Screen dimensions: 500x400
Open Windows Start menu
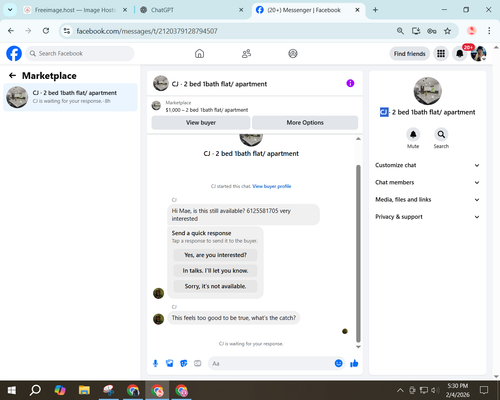(12, 390)
